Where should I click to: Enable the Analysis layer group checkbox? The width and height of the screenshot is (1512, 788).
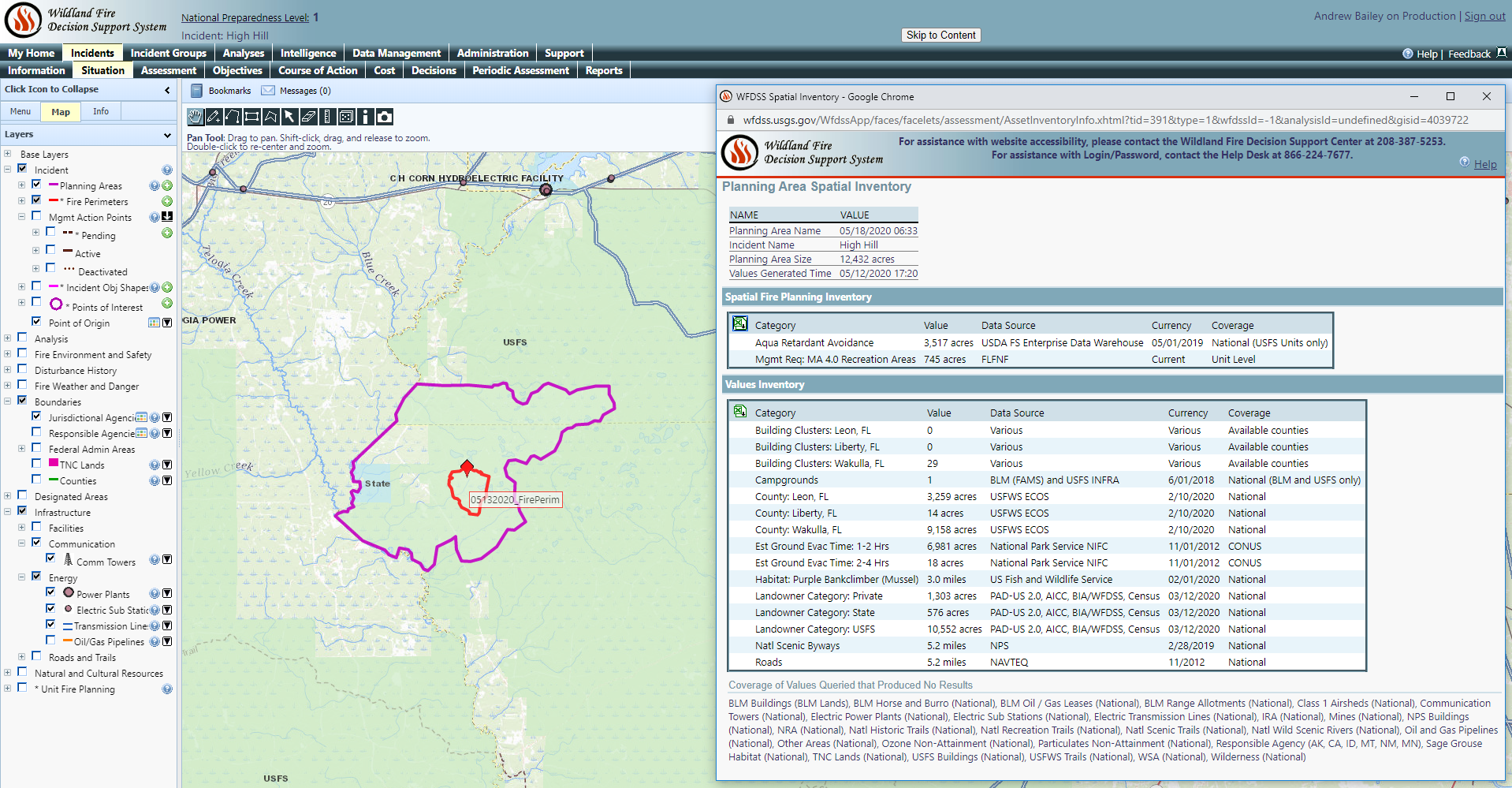click(22, 337)
